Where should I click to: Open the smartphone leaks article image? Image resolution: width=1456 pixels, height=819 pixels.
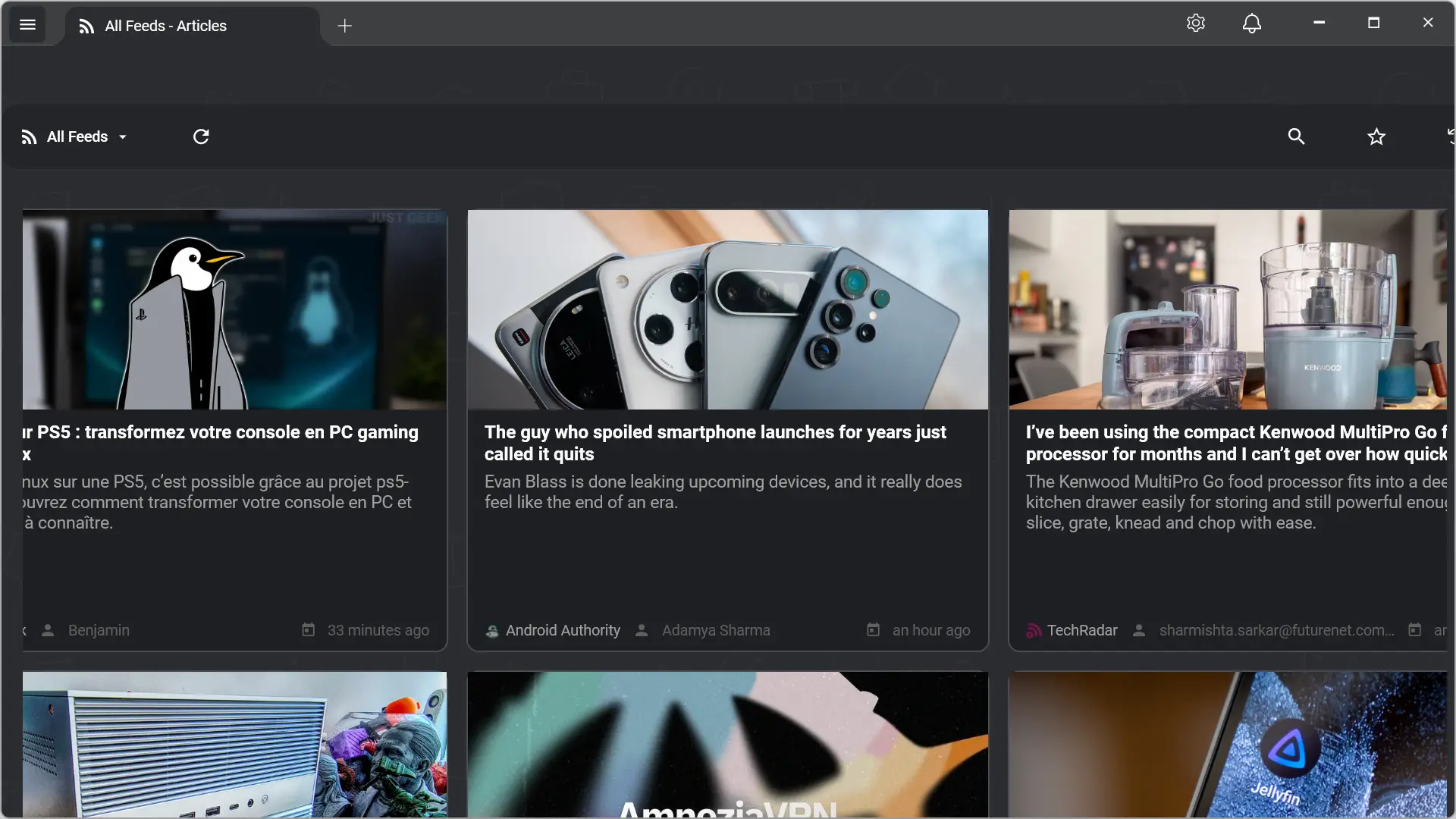(x=728, y=309)
